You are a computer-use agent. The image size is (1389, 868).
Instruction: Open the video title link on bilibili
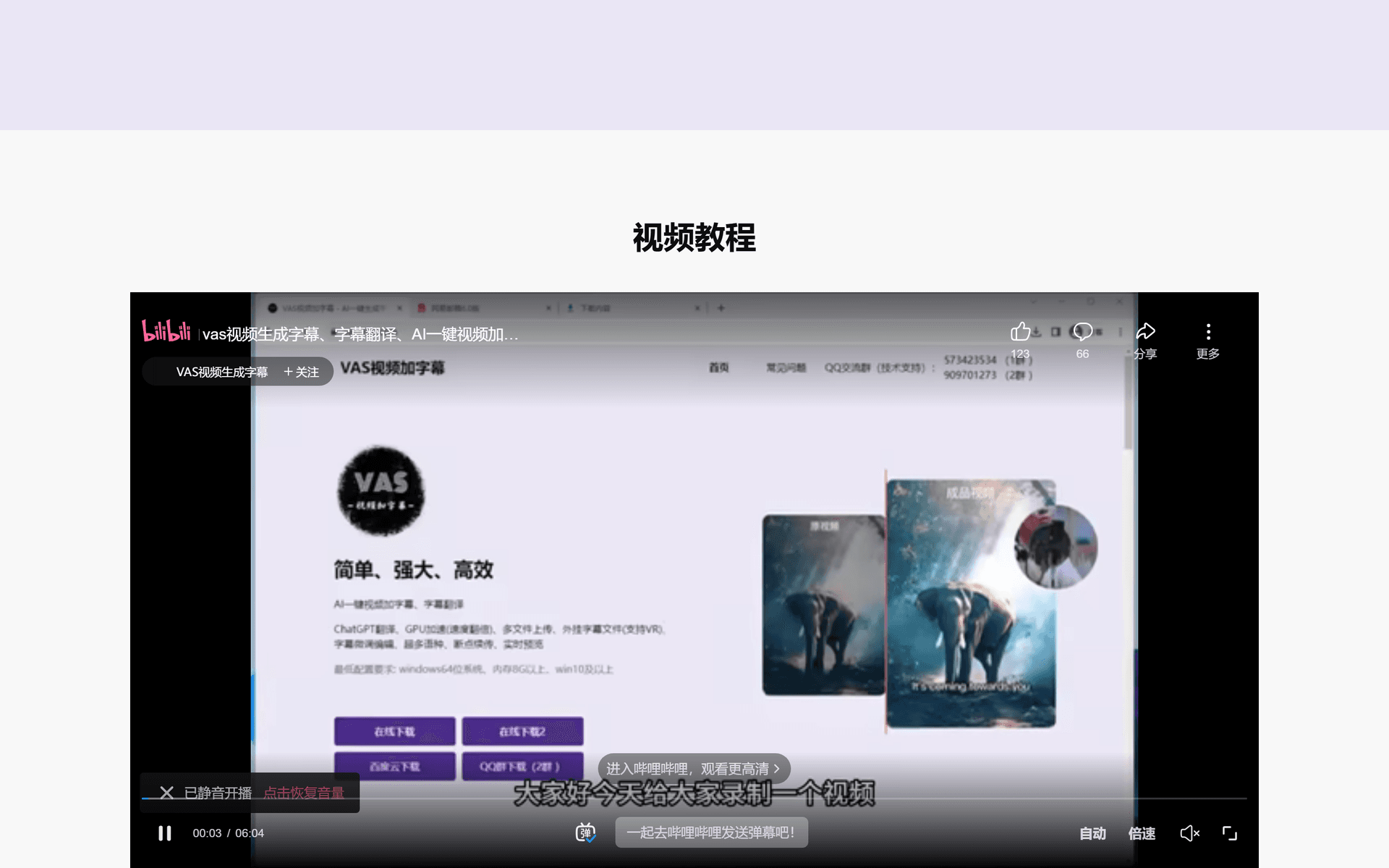[360, 334]
